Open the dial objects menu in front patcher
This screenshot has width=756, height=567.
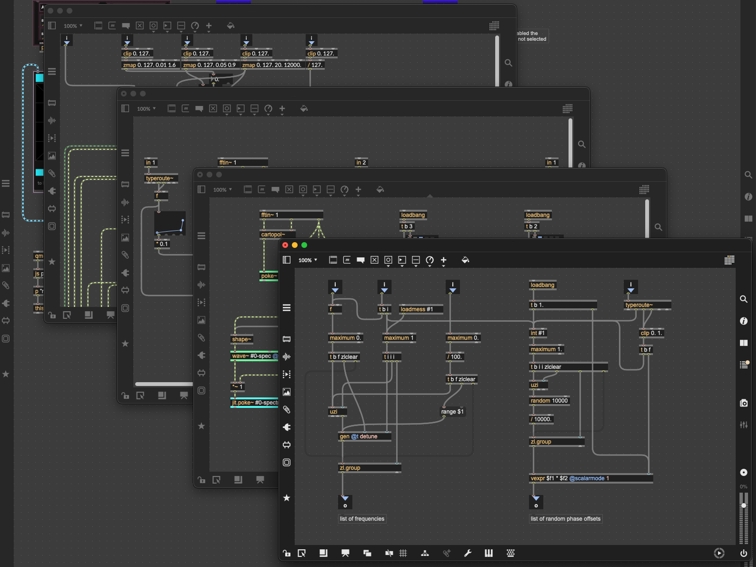[430, 260]
